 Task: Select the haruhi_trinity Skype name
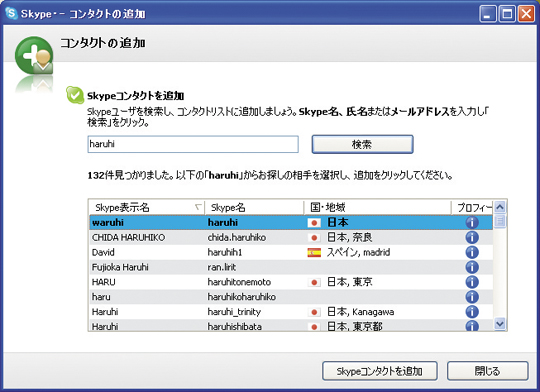(x=234, y=312)
